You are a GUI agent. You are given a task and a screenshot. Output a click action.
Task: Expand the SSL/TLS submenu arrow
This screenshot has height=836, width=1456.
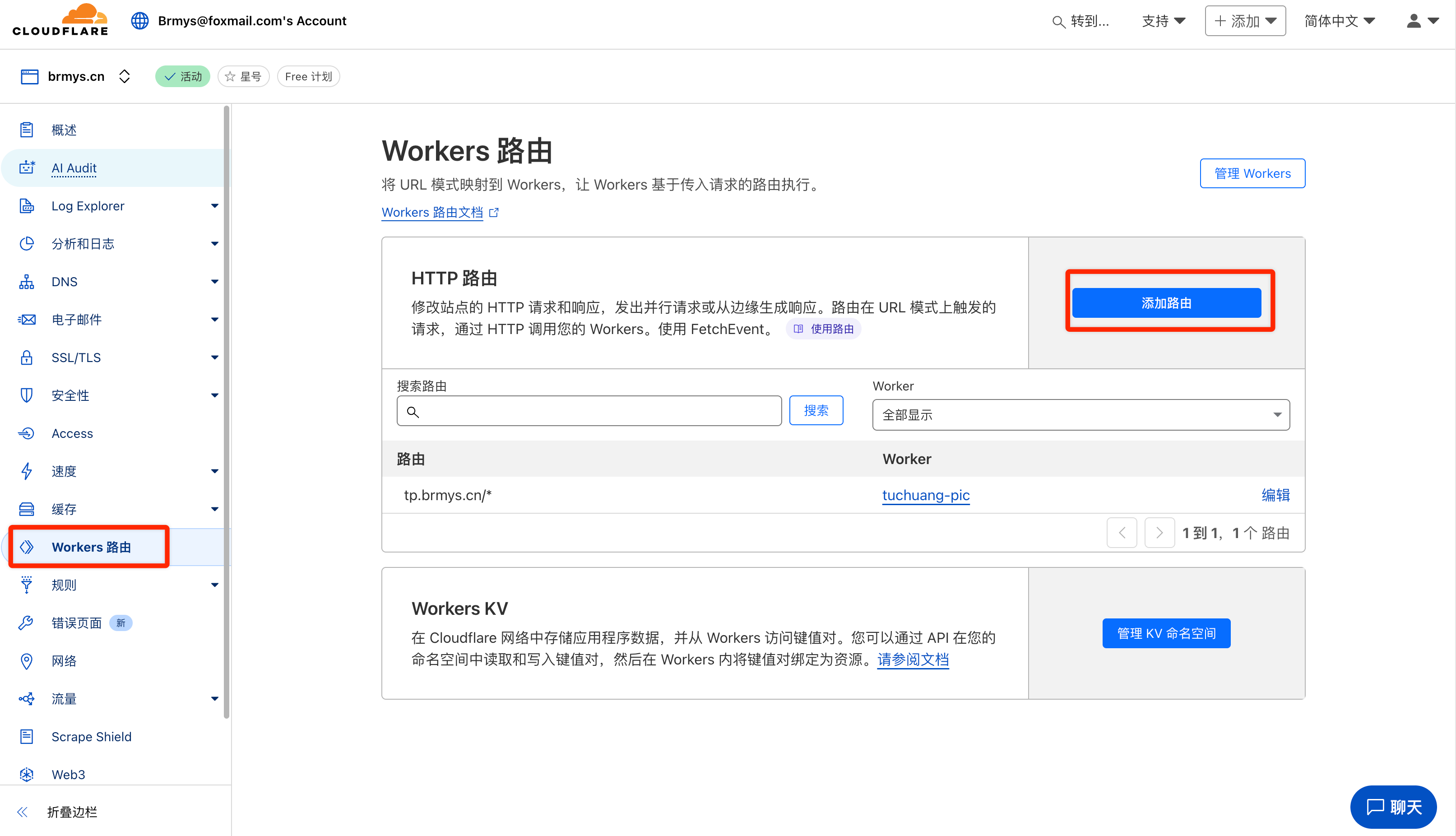(x=215, y=357)
